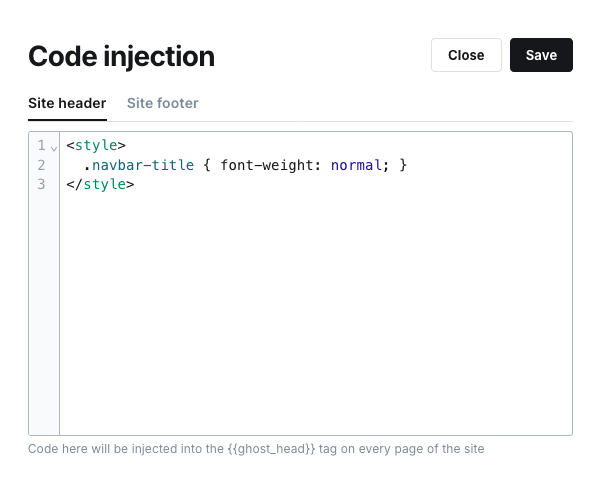Click the closing curly brace on line 2
Image resolution: width=600 pixels, height=480 pixels.
tap(403, 165)
